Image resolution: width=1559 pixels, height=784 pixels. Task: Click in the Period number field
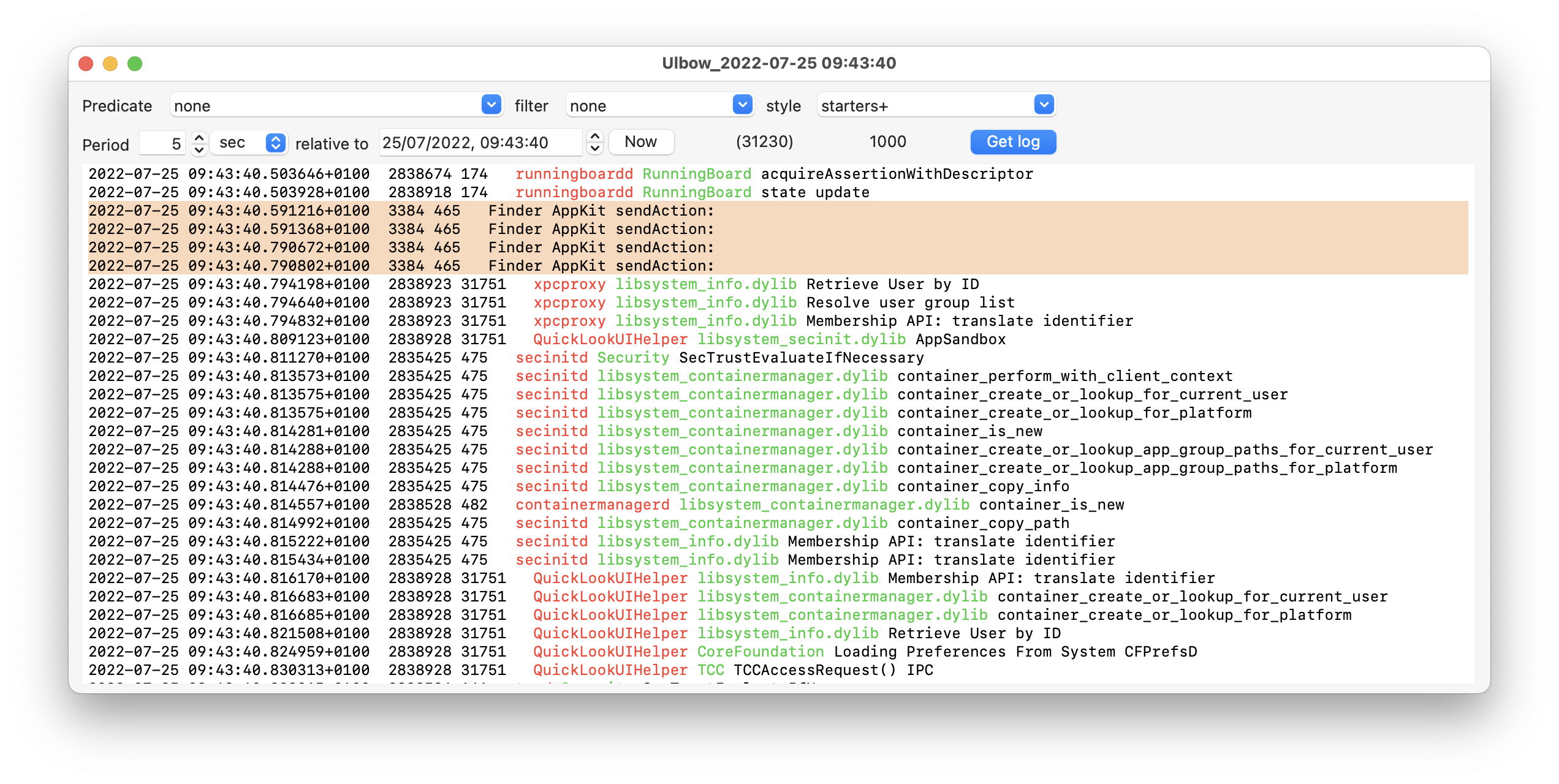(162, 143)
